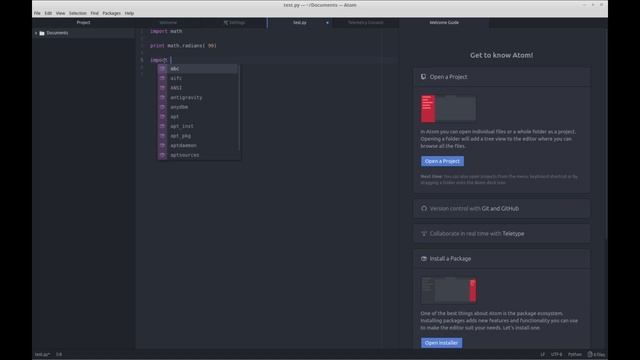Click the blue Open a Project button

(x=442, y=161)
